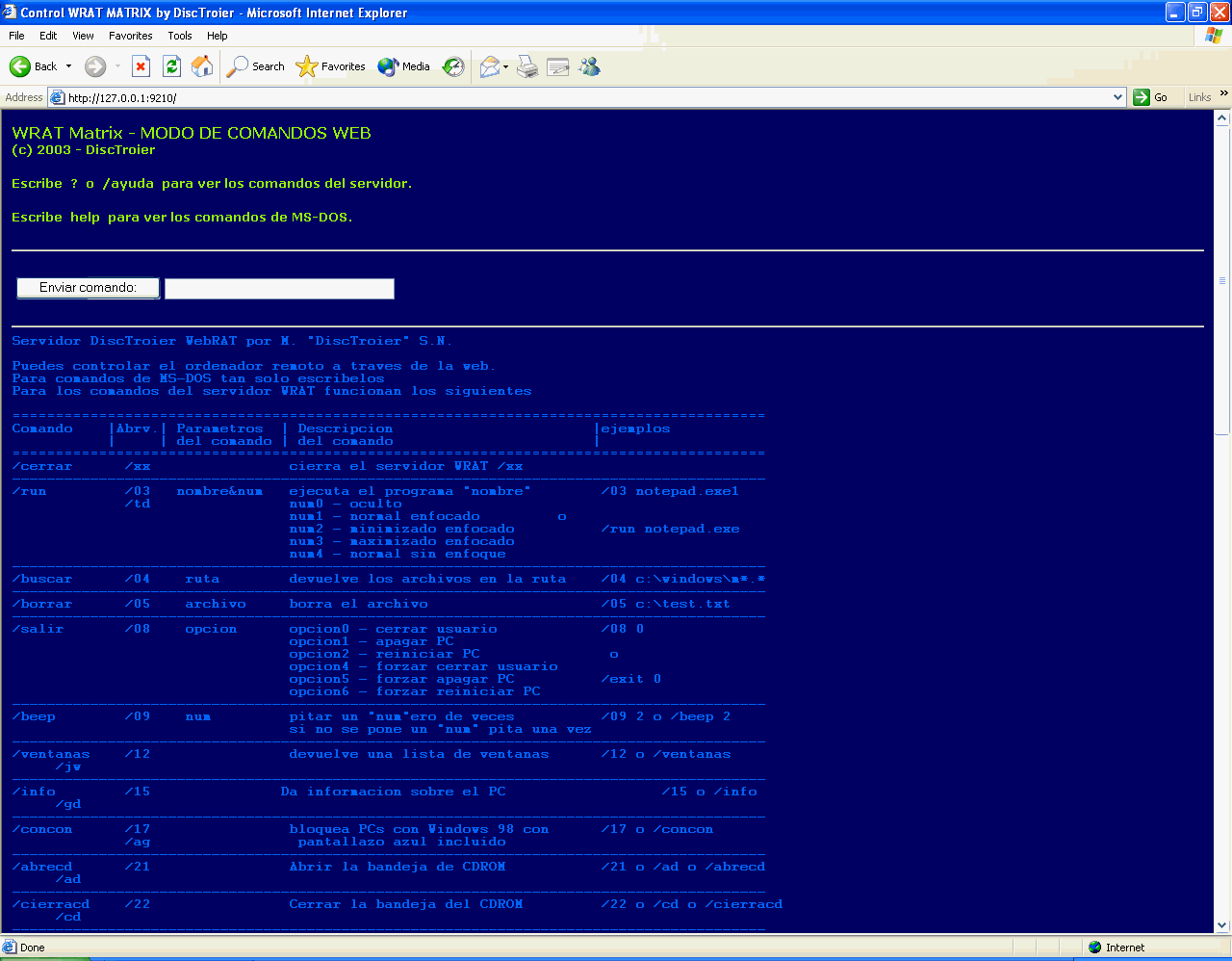1232x961 pixels.
Task: Show the browsing History pane
Action: coord(453,66)
